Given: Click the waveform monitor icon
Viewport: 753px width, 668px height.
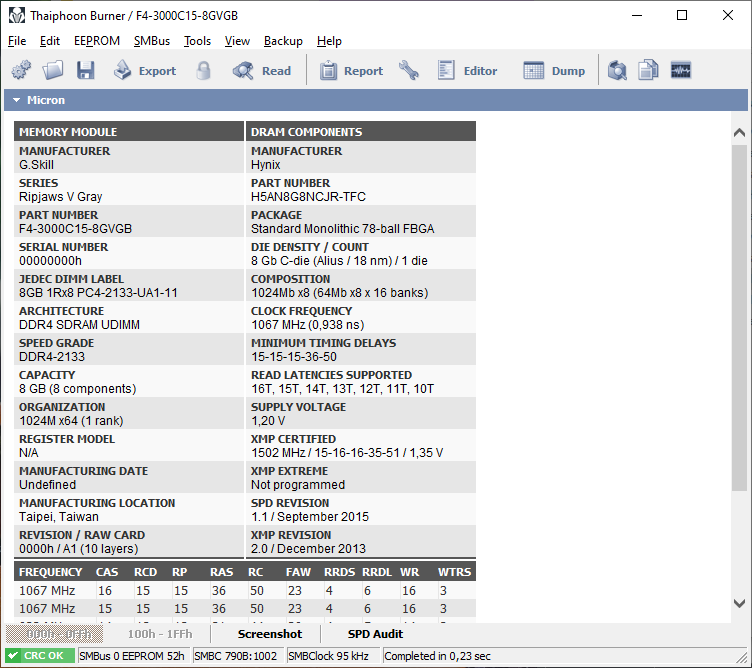Looking at the screenshot, I should (680, 71).
